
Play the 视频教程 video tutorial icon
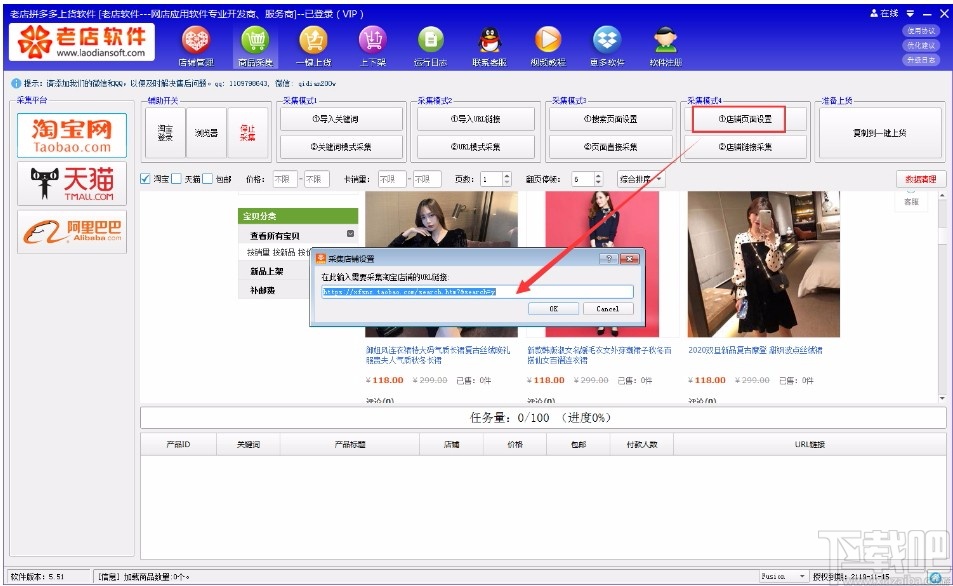click(x=546, y=42)
